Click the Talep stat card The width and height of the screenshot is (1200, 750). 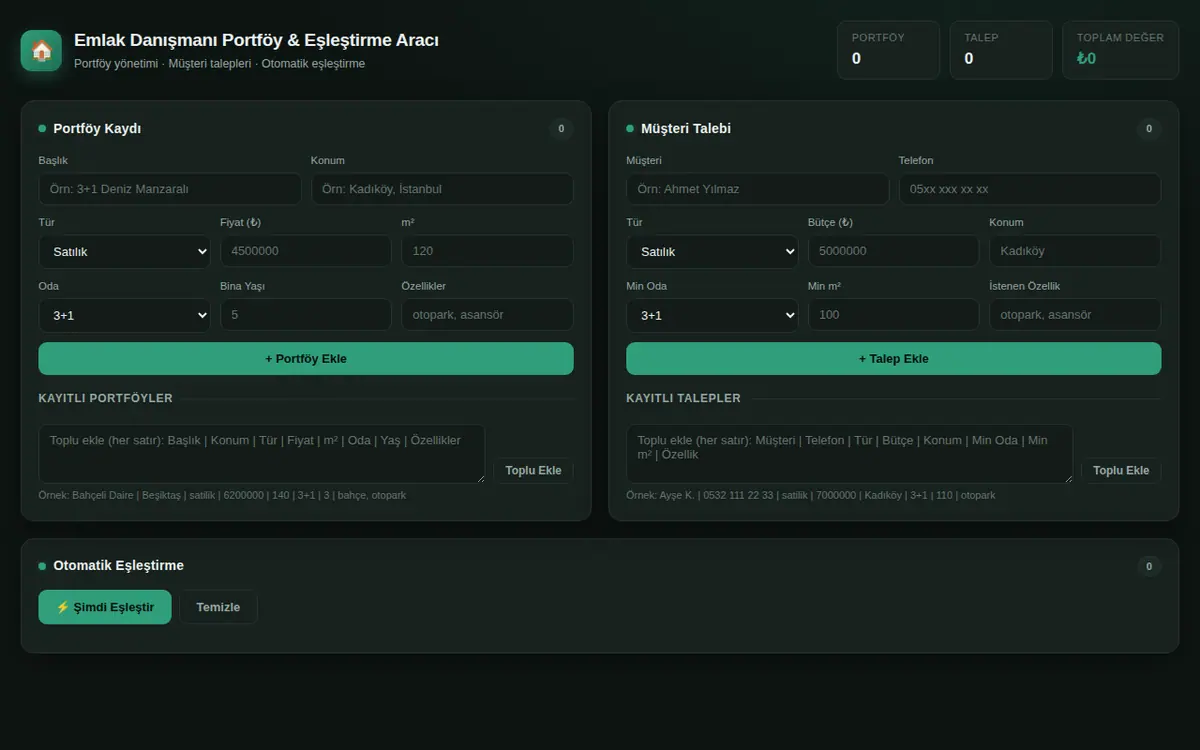coord(1001,50)
